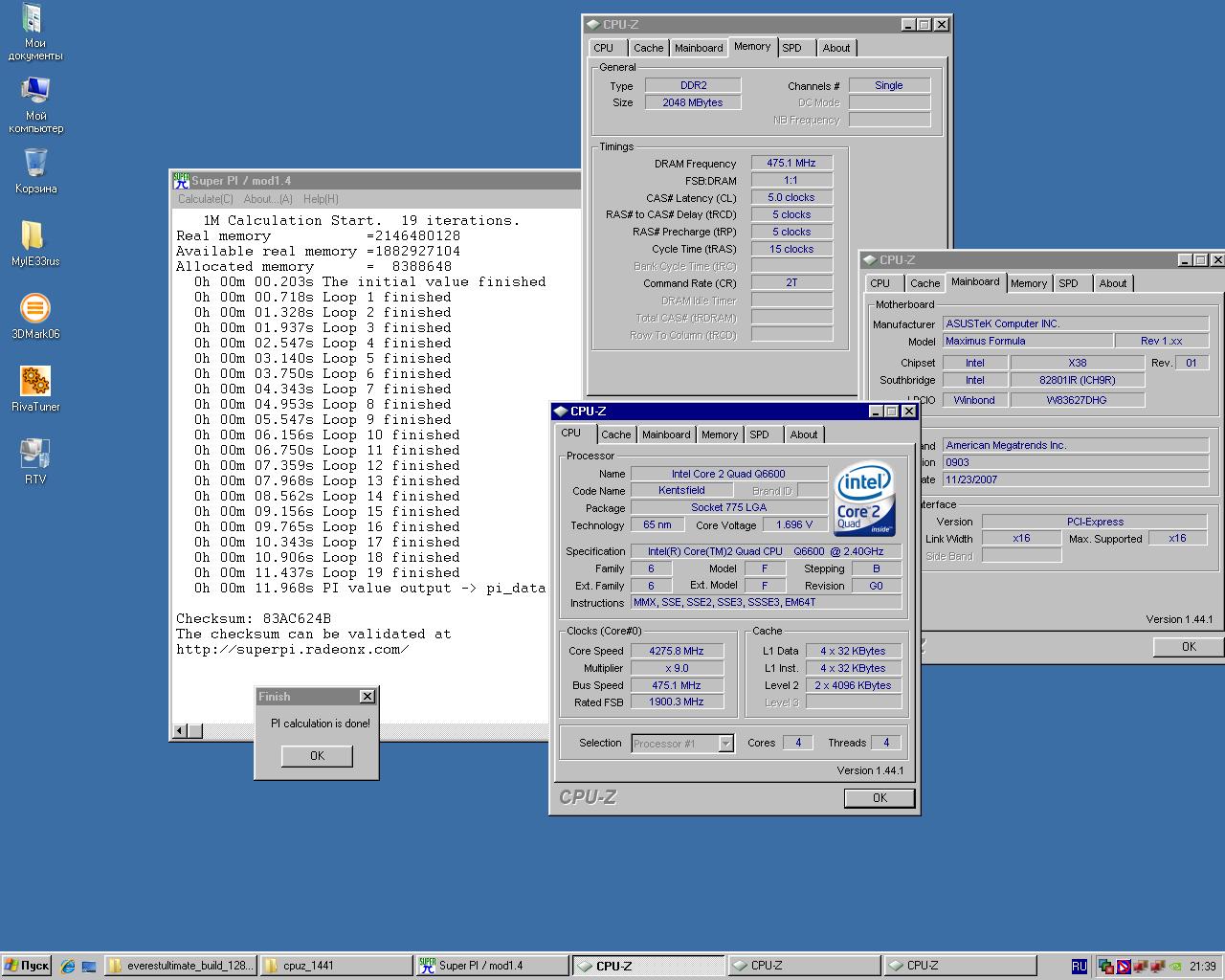Click Southbridge value 82801IR (ICH9R)
Screen dimensions: 1225x980
click(x=1078, y=380)
